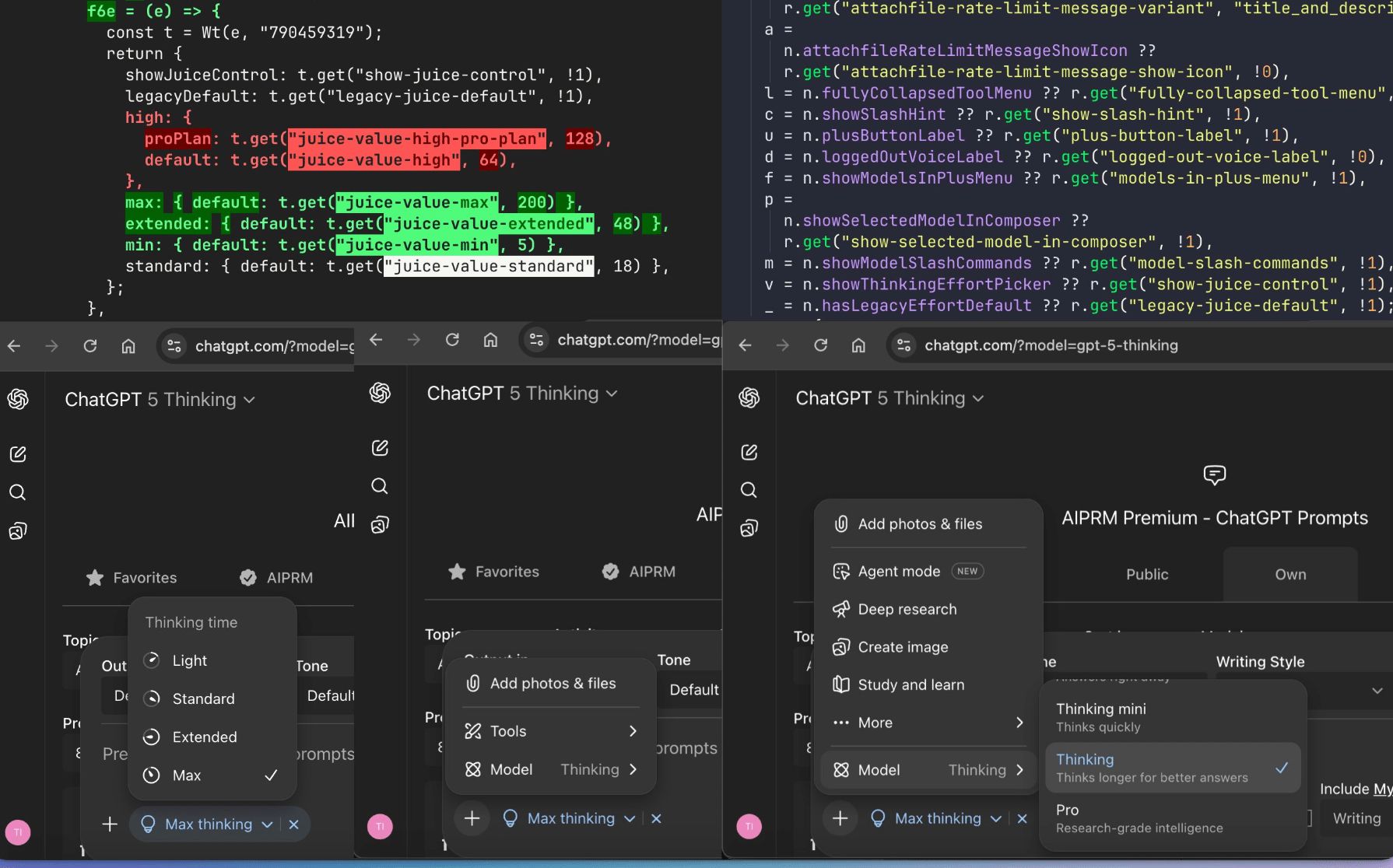
Task: Switch to Own tab in AIPRM panel
Action: point(1290,574)
